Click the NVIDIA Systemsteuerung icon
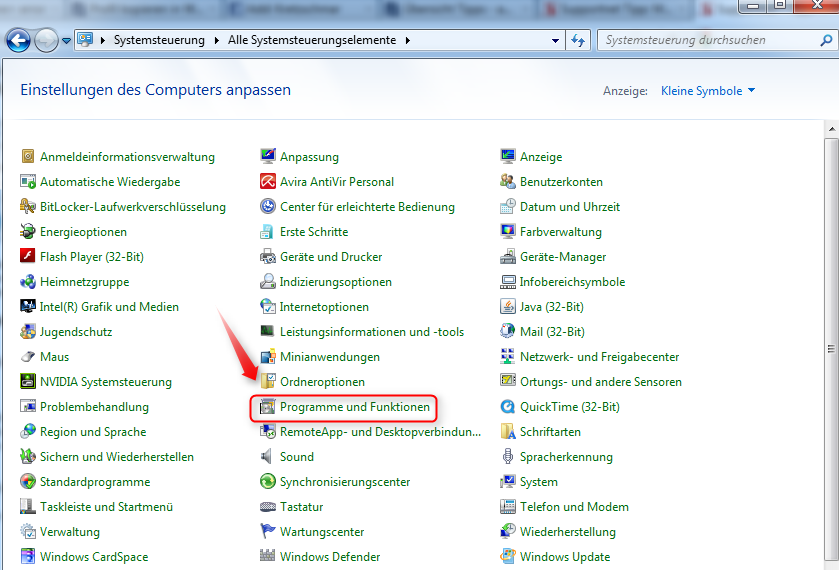 tap(28, 382)
